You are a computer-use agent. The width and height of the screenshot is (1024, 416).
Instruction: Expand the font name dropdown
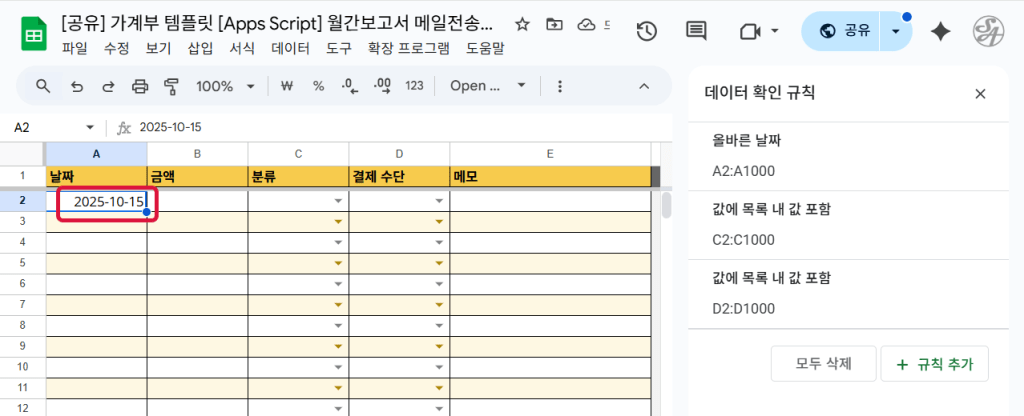[488, 86]
